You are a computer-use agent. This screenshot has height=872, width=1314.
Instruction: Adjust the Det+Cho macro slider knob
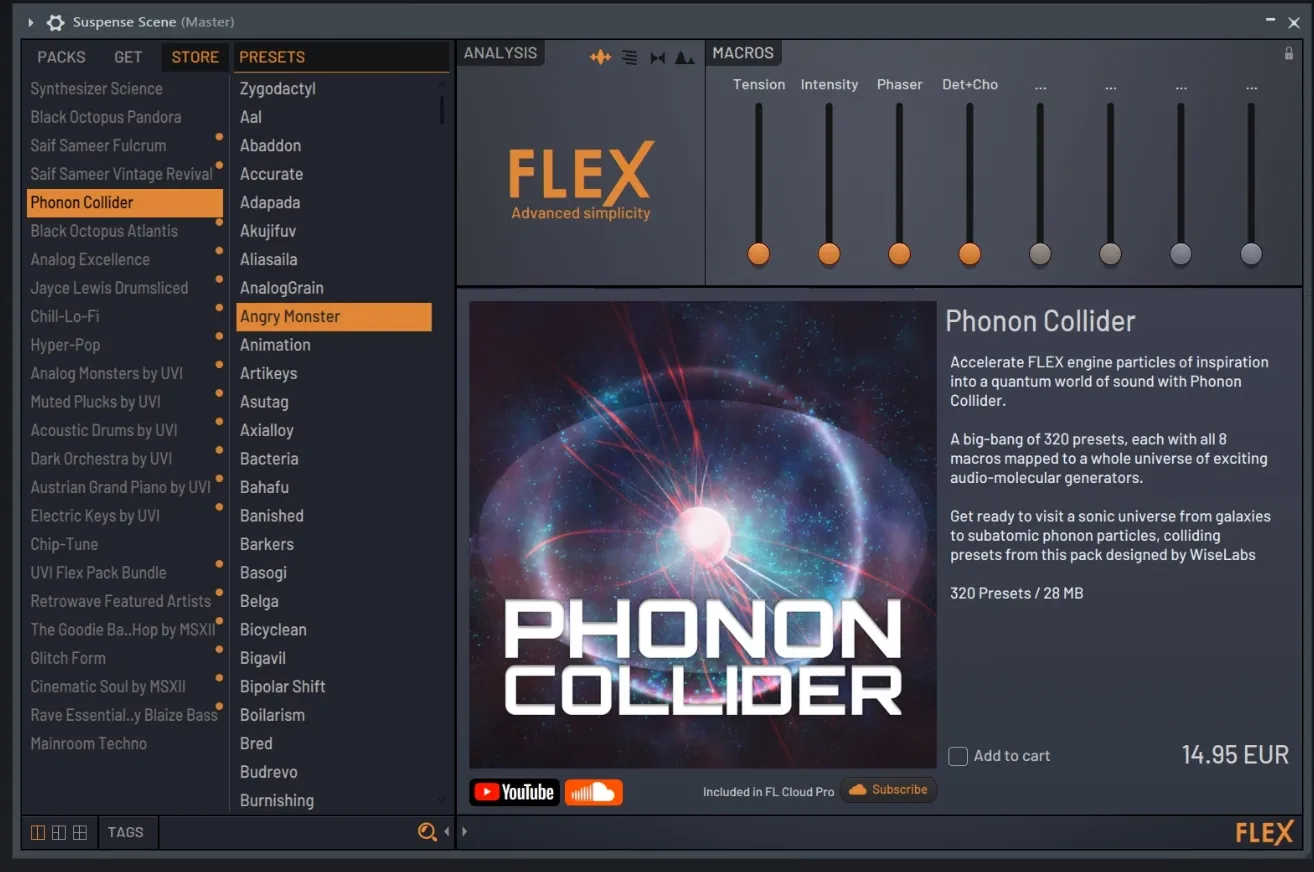tap(970, 254)
